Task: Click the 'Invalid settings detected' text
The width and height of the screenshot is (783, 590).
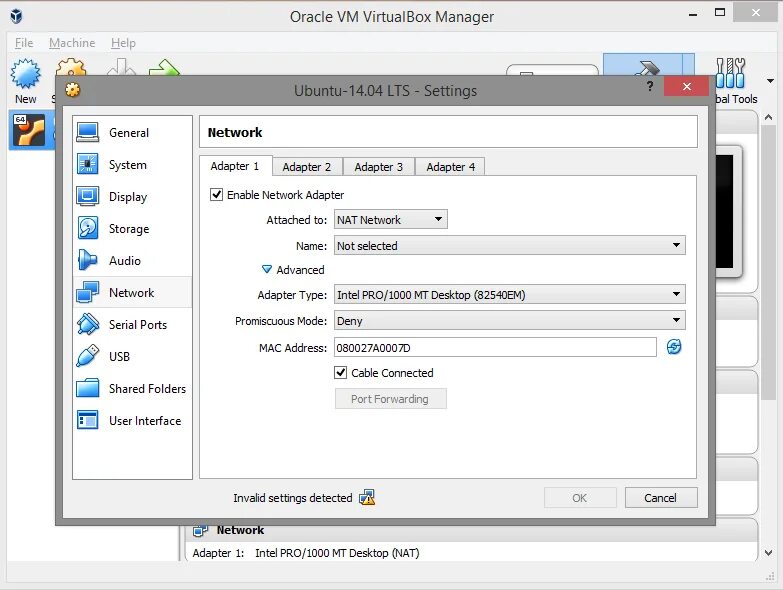Action: (293, 498)
